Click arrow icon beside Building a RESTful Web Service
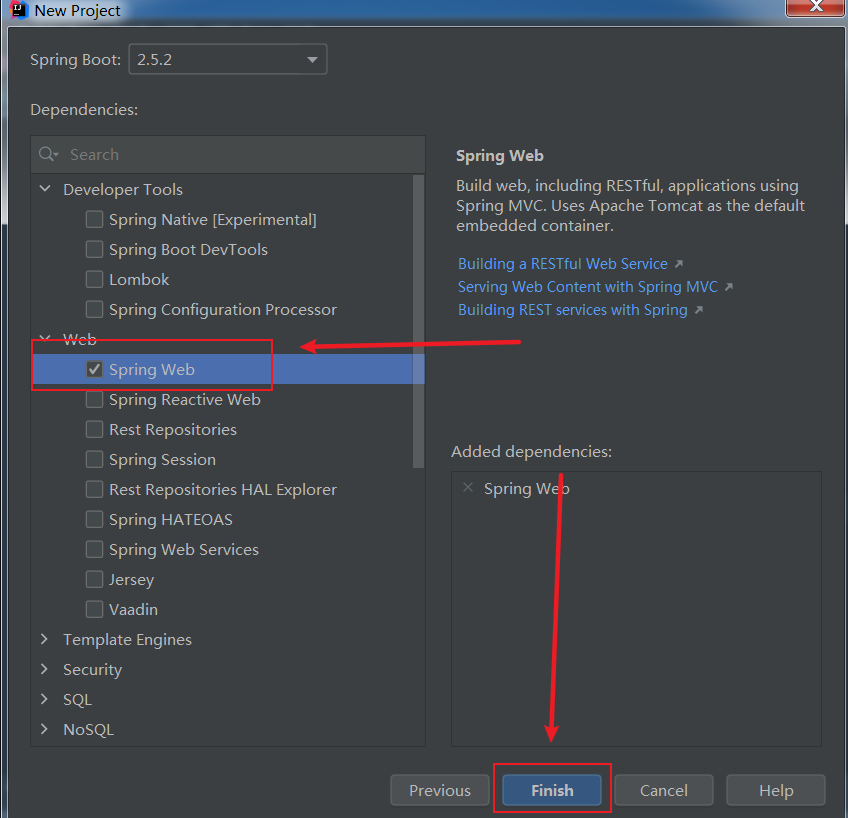 (x=679, y=264)
